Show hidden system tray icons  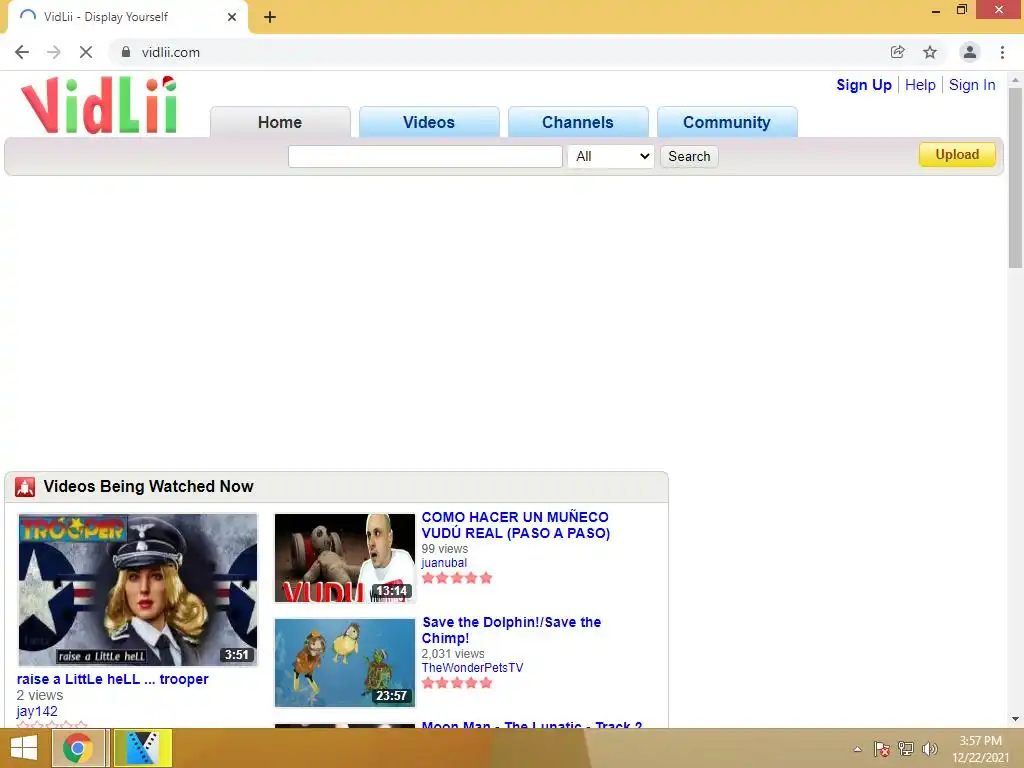point(857,749)
